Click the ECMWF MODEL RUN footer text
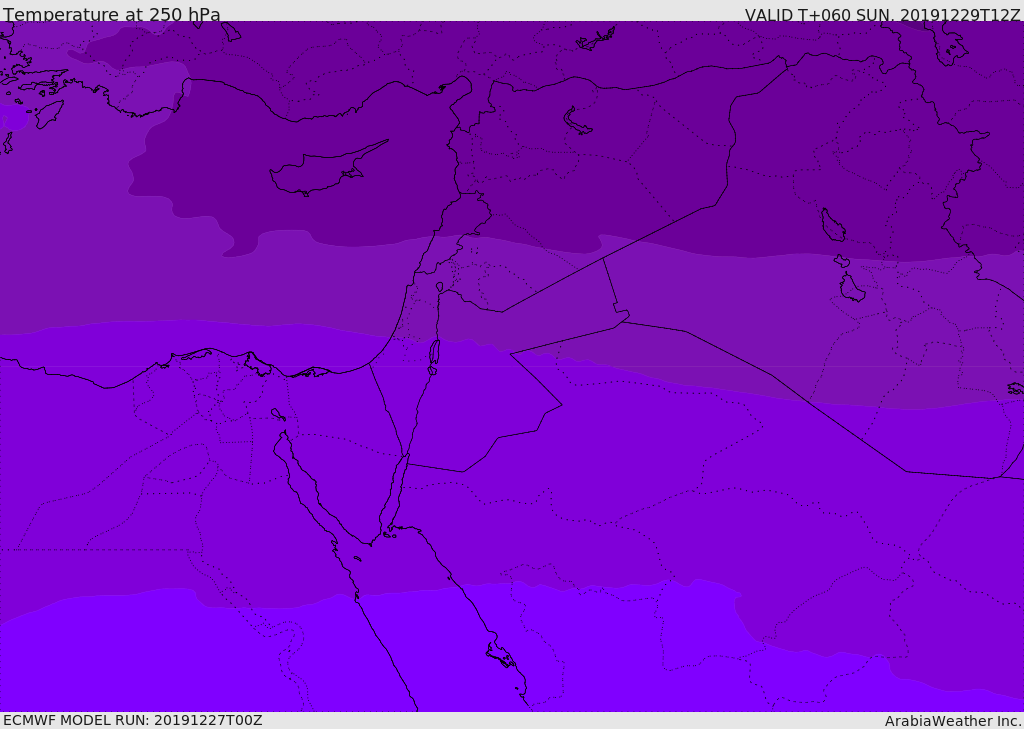1024x729 pixels. 133,721
